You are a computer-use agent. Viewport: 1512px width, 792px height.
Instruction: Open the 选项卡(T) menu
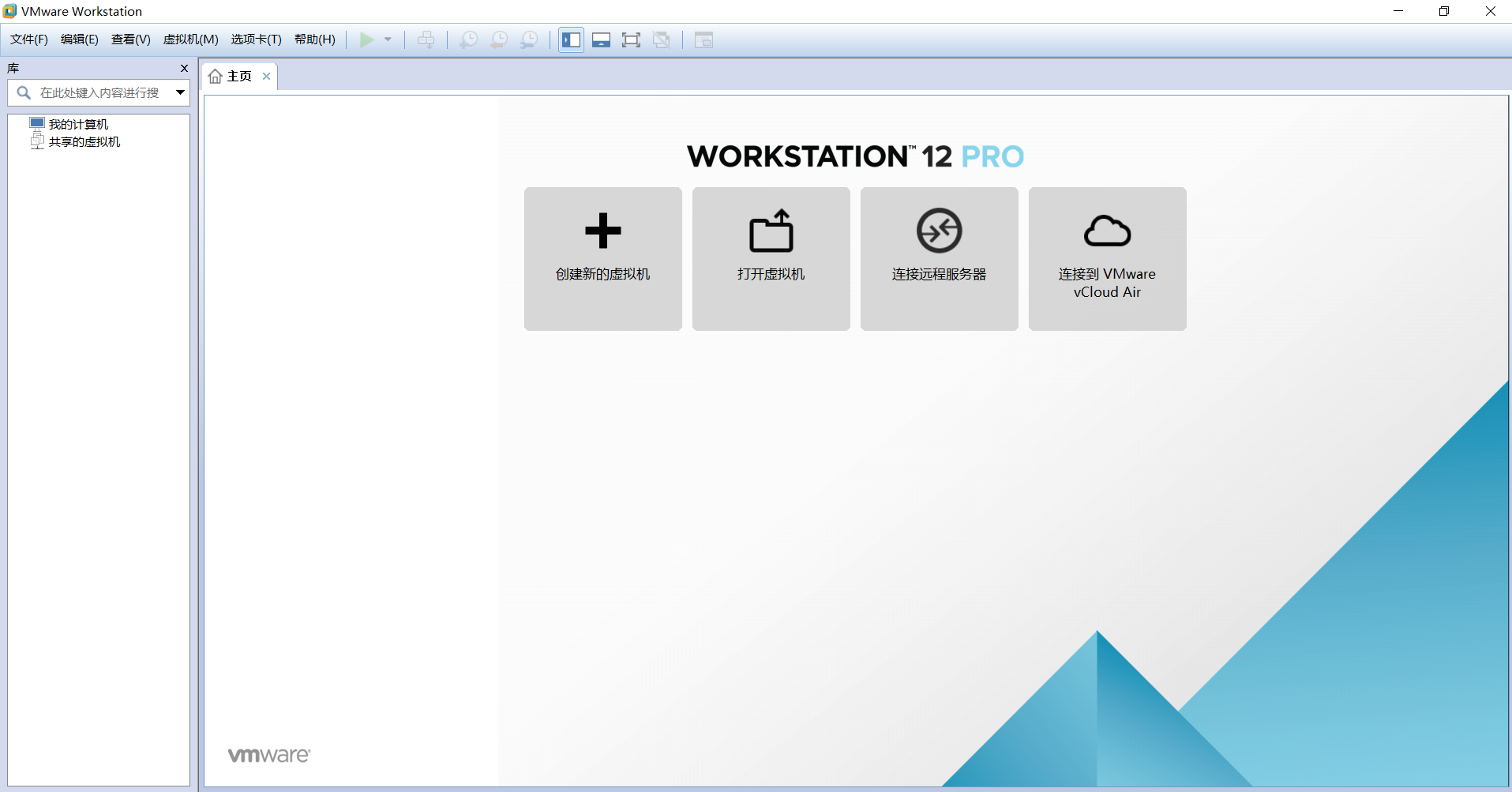point(257,39)
